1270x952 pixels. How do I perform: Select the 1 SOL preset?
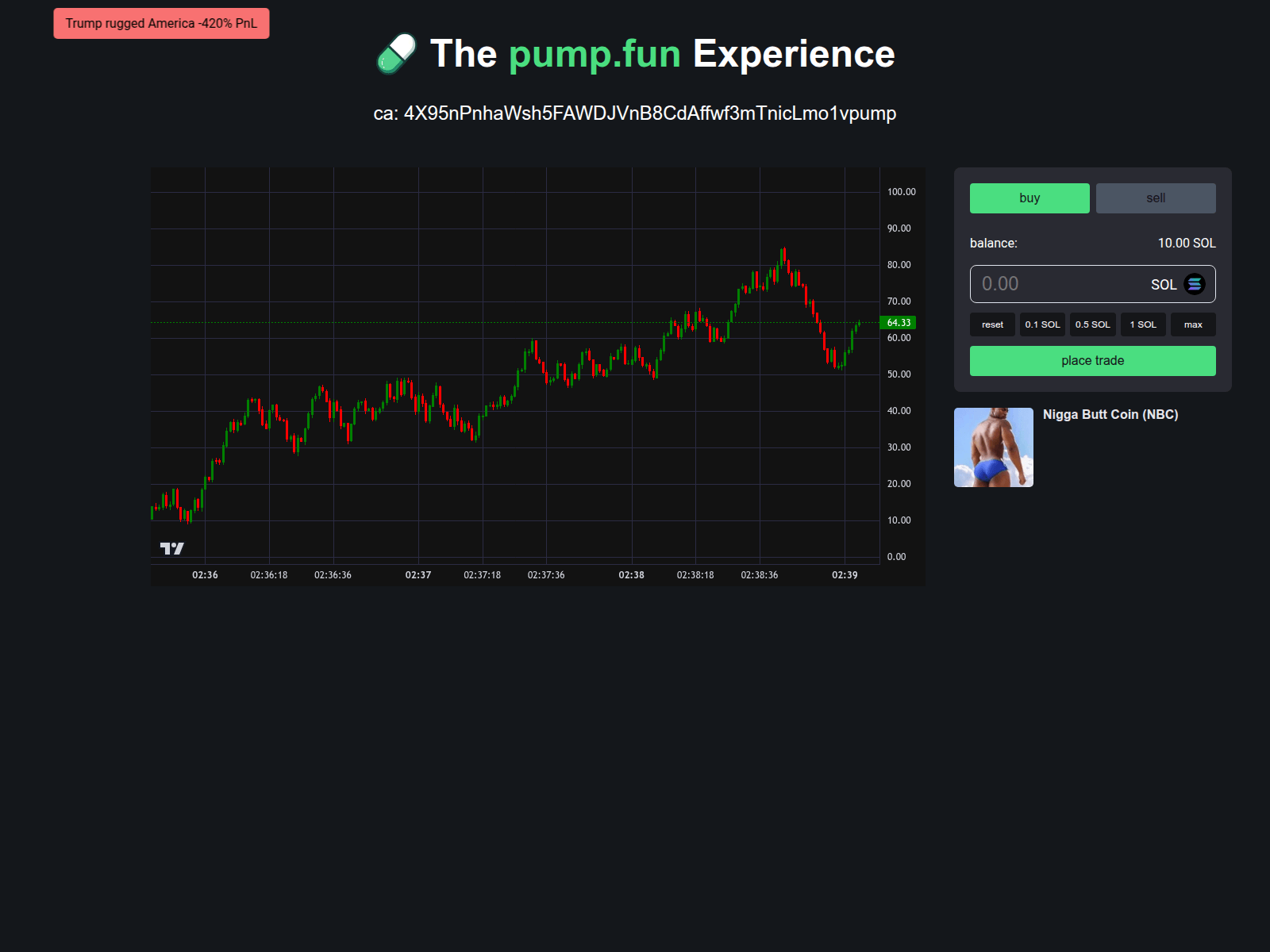click(1143, 324)
